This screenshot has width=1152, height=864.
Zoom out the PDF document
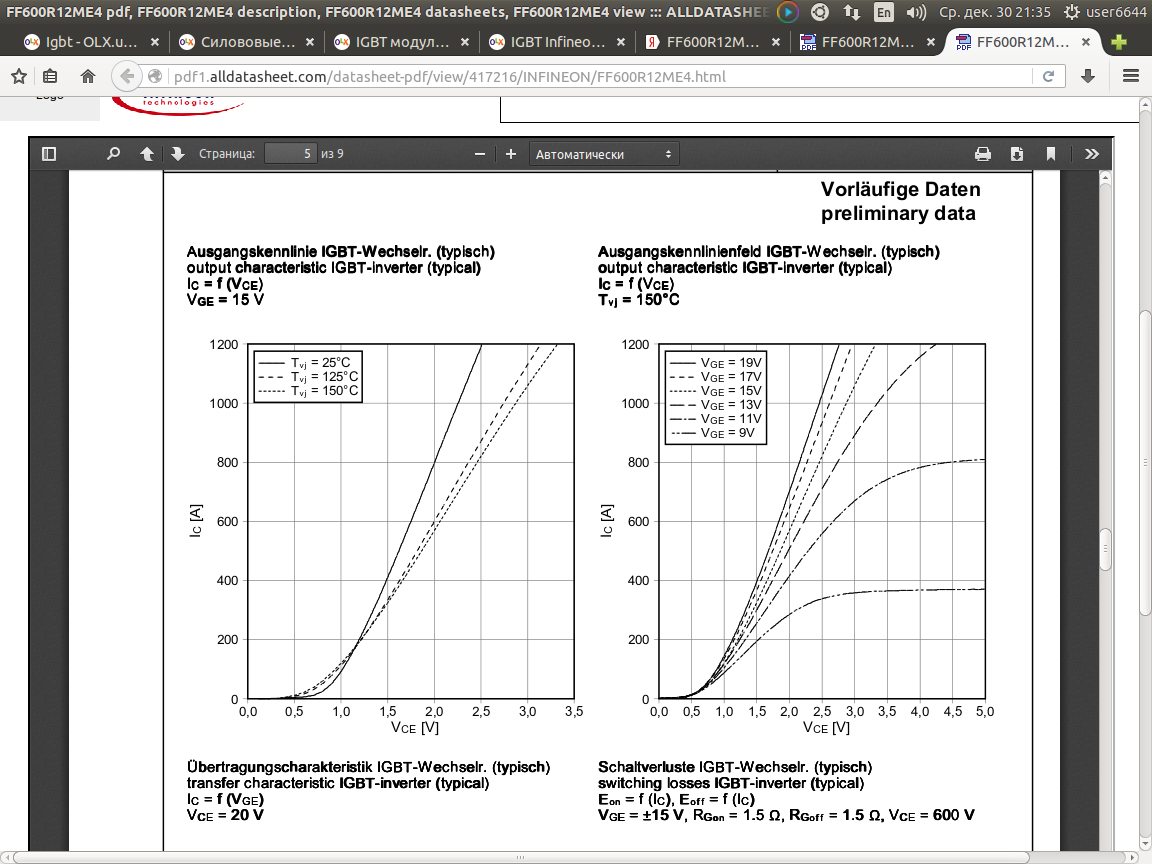pos(480,154)
